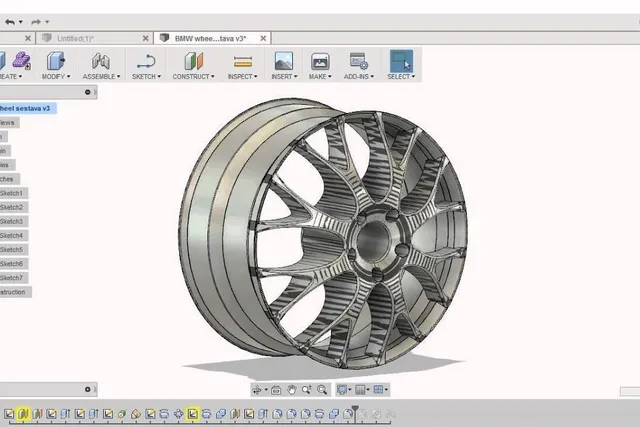Click the Named Views browser item
The height and width of the screenshot is (427, 640).
8,123
